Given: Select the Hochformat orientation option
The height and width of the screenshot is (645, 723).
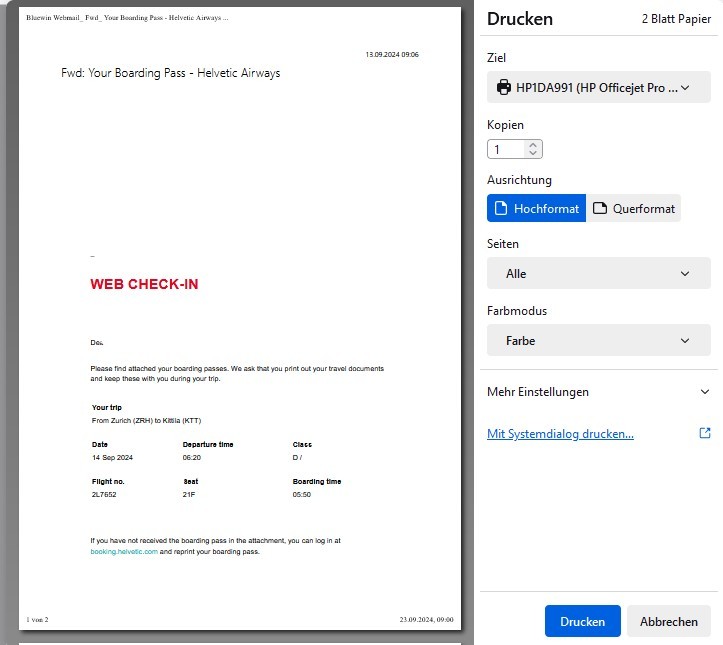Looking at the screenshot, I should pyautogui.click(x=536, y=209).
